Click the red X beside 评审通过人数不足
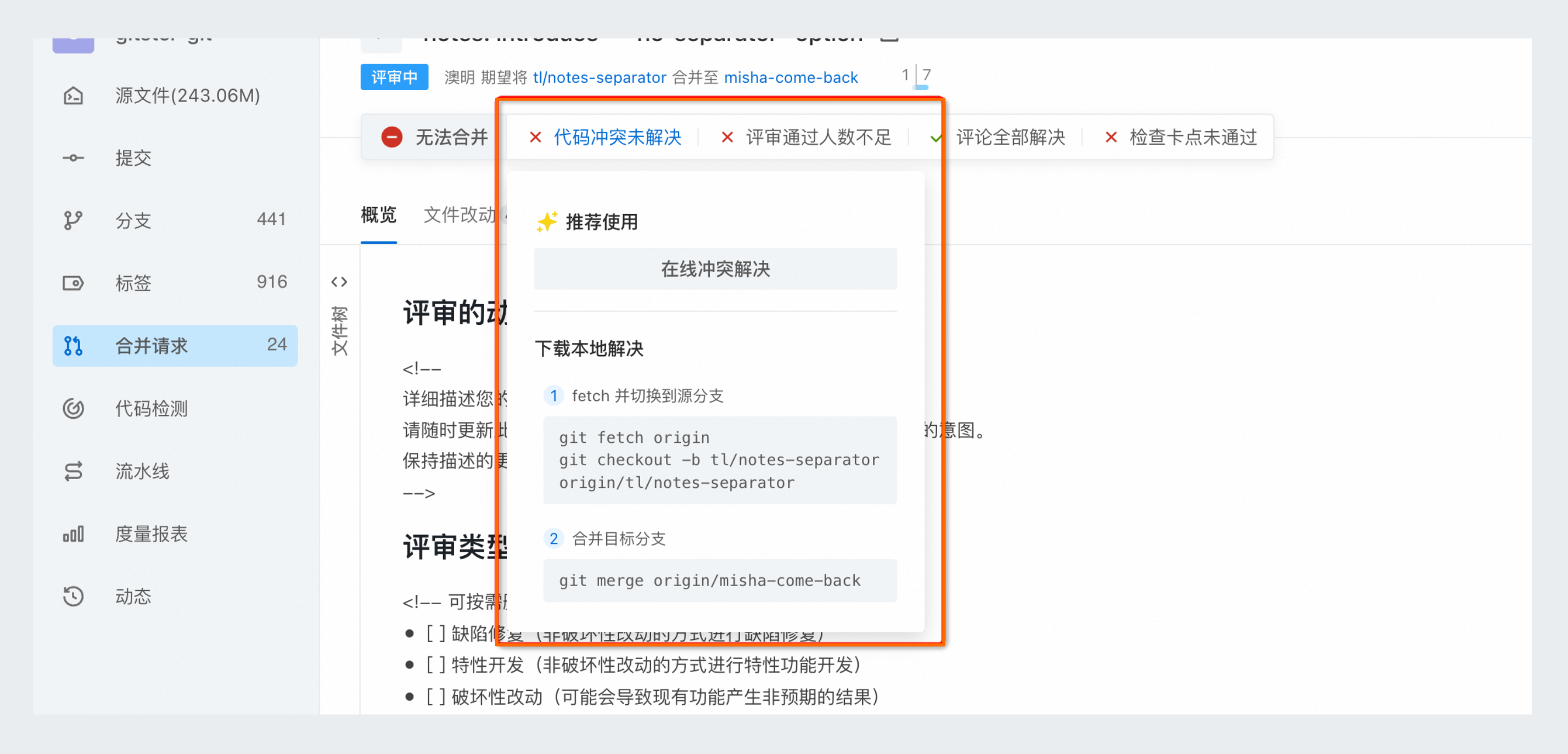Image resolution: width=1568 pixels, height=754 pixels. (x=727, y=137)
